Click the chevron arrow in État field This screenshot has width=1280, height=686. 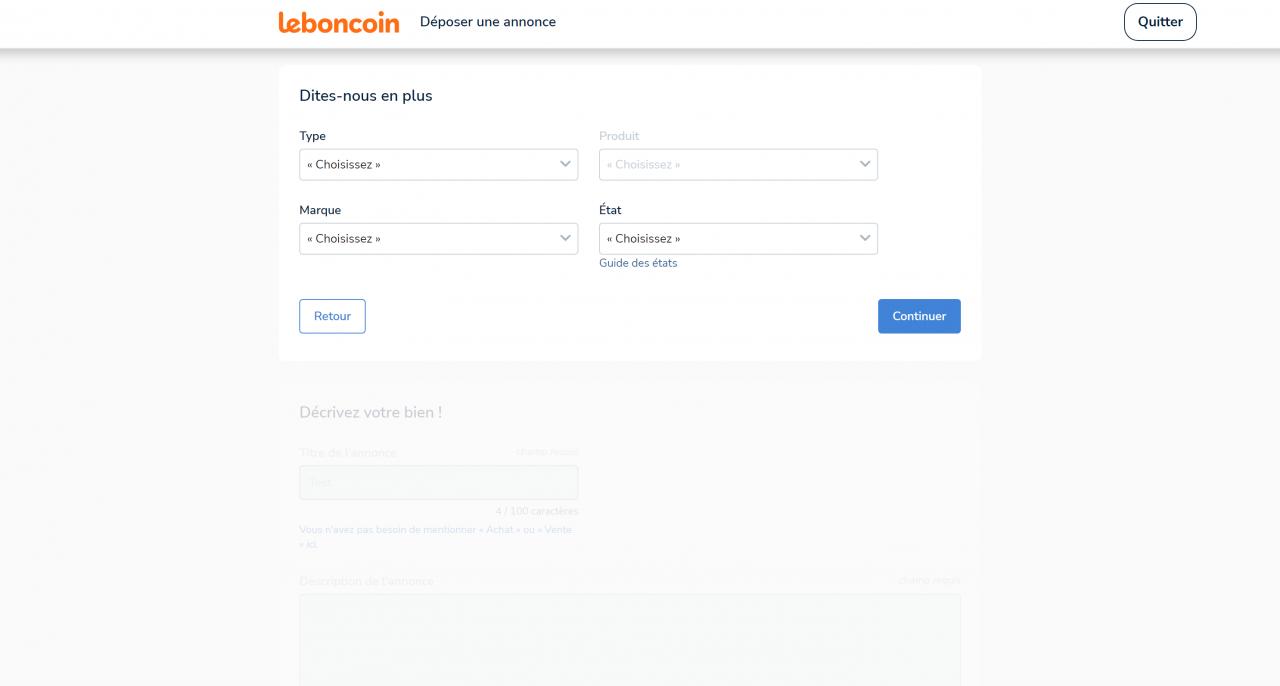coord(865,238)
